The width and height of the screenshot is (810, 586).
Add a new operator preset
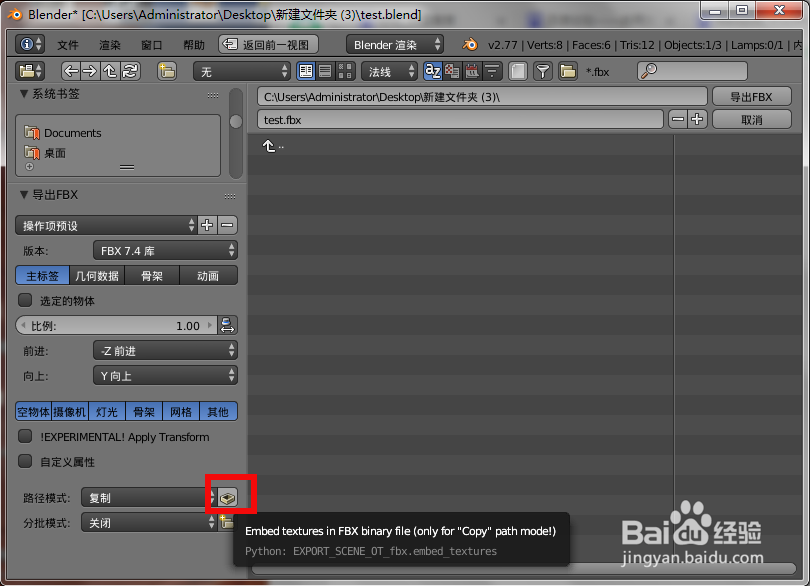coord(207,225)
